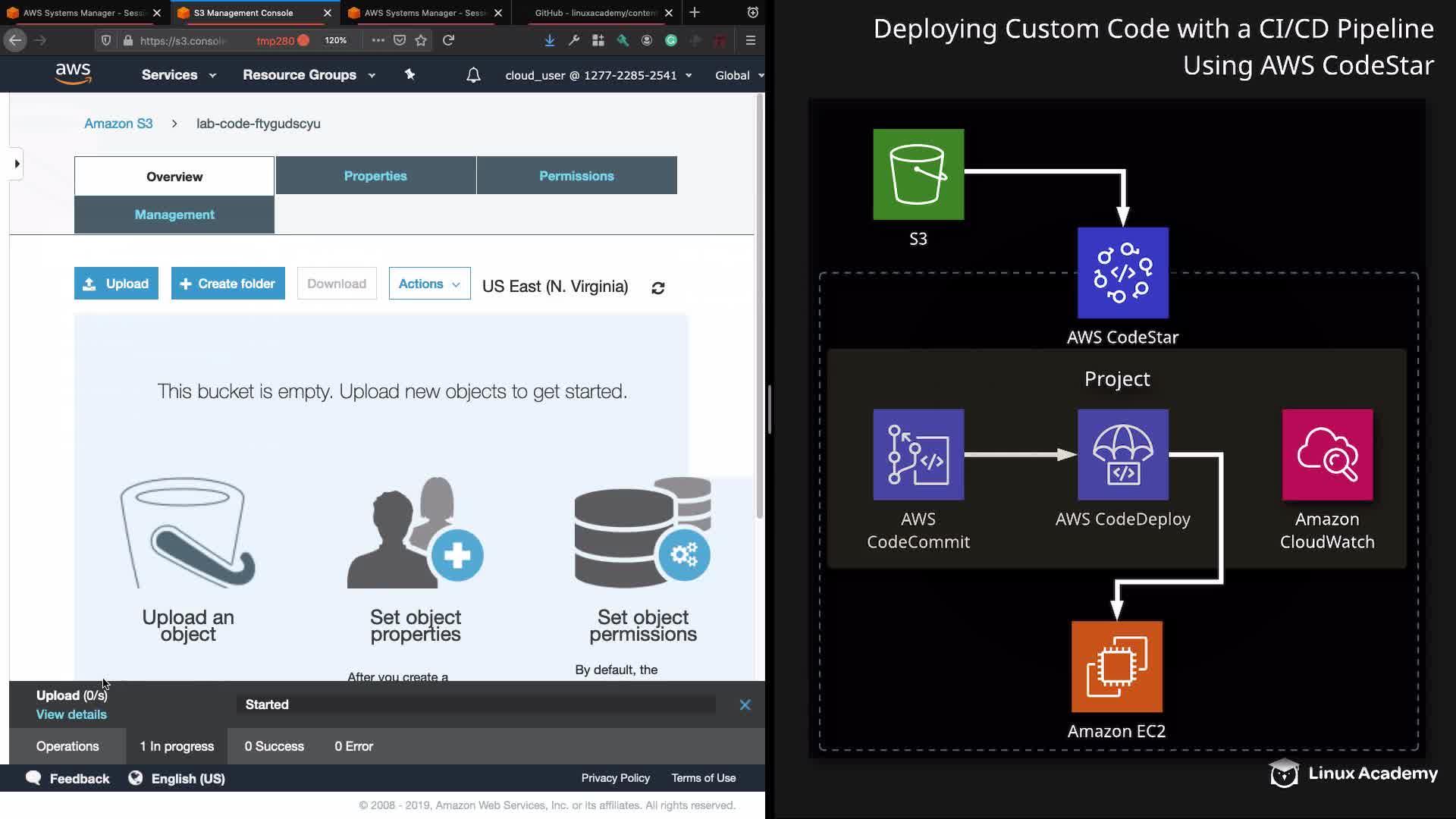1456x819 pixels.
Task: Switch to the Properties tab
Action: pos(375,176)
